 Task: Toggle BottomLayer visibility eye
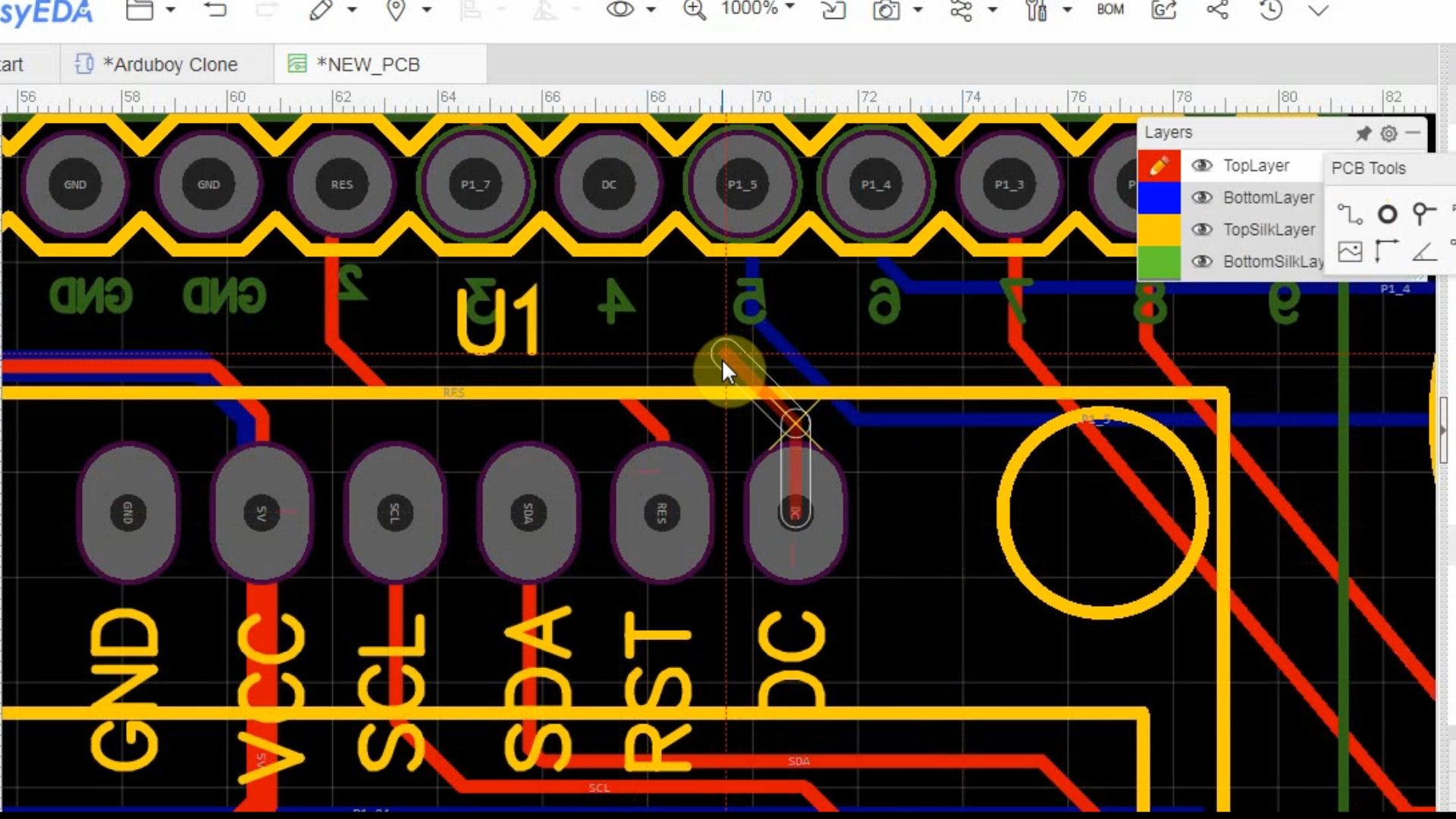coord(1201,197)
